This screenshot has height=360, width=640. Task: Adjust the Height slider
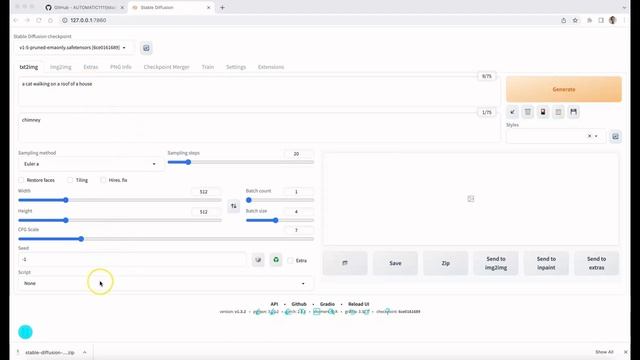tap(120, 220)
